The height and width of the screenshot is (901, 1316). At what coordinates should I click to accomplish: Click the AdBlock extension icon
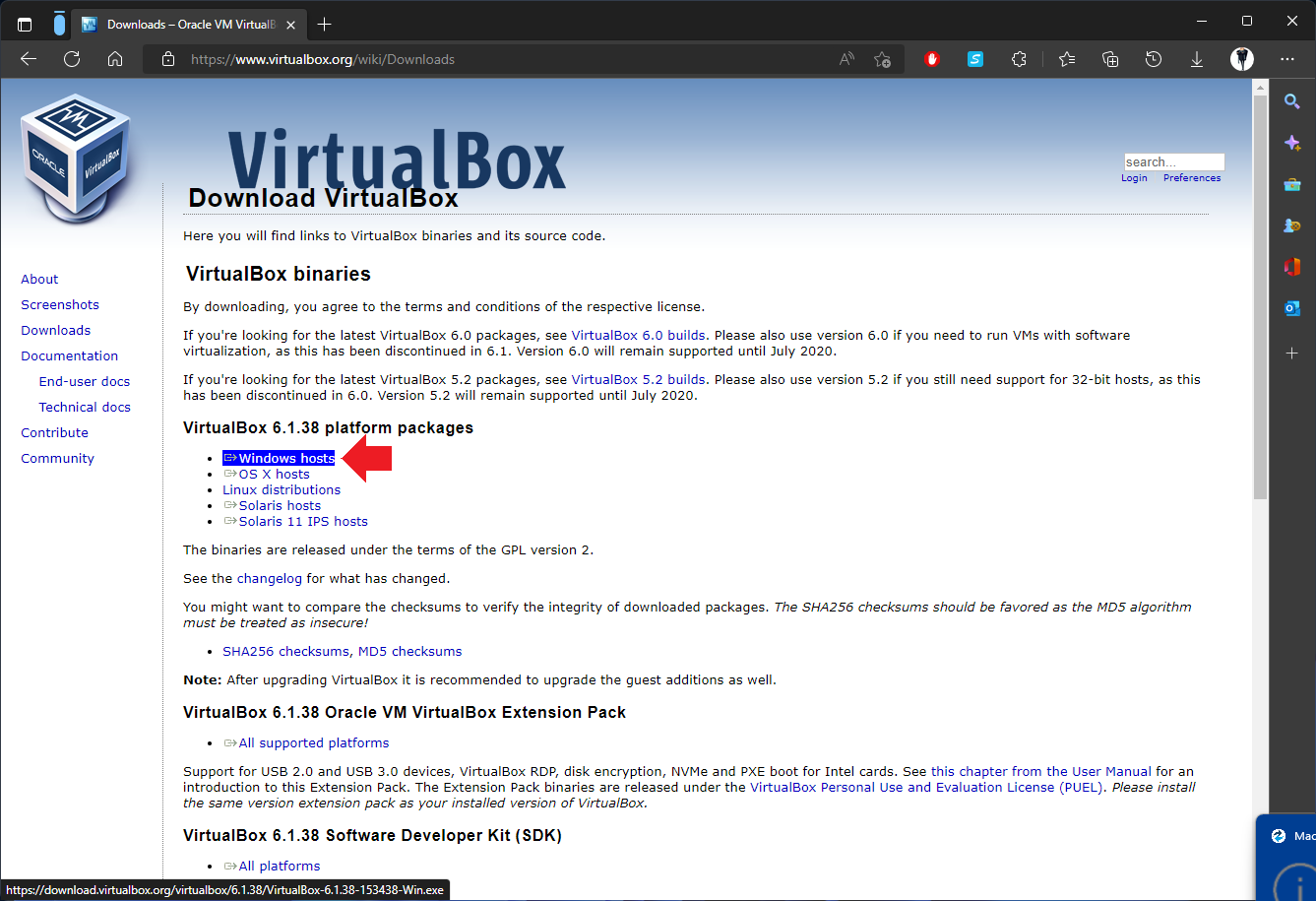[x=931, y=59]
